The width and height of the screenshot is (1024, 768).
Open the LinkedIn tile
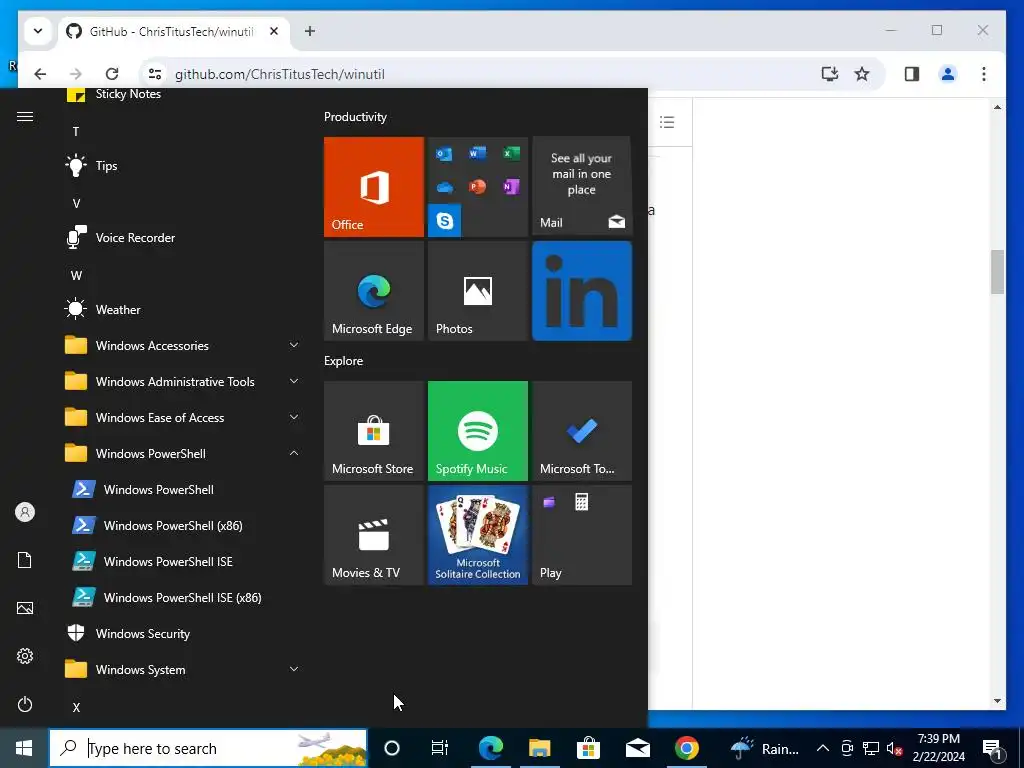(x=582, y=291)
